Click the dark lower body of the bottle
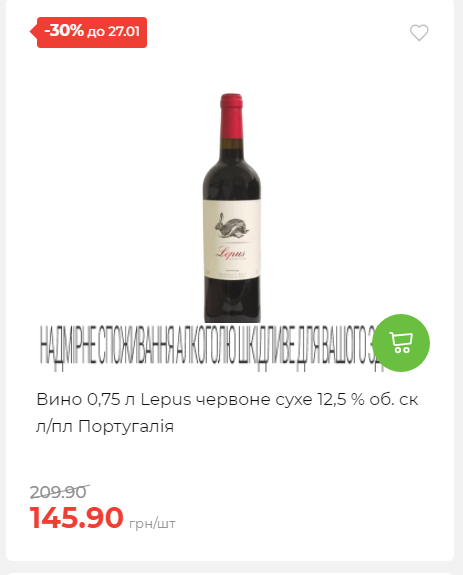Screen dimensions: 463x575 coord(232,301)
